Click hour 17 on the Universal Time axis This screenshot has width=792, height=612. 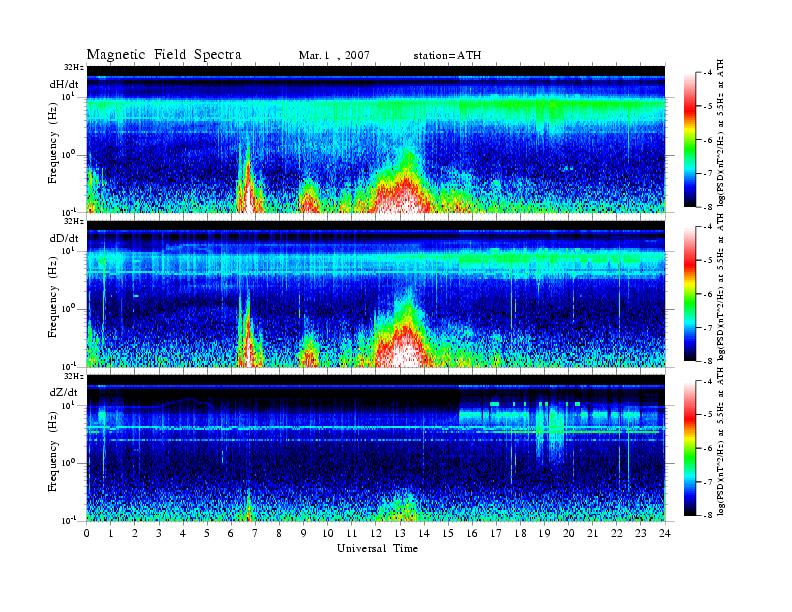tap(497, 533)
